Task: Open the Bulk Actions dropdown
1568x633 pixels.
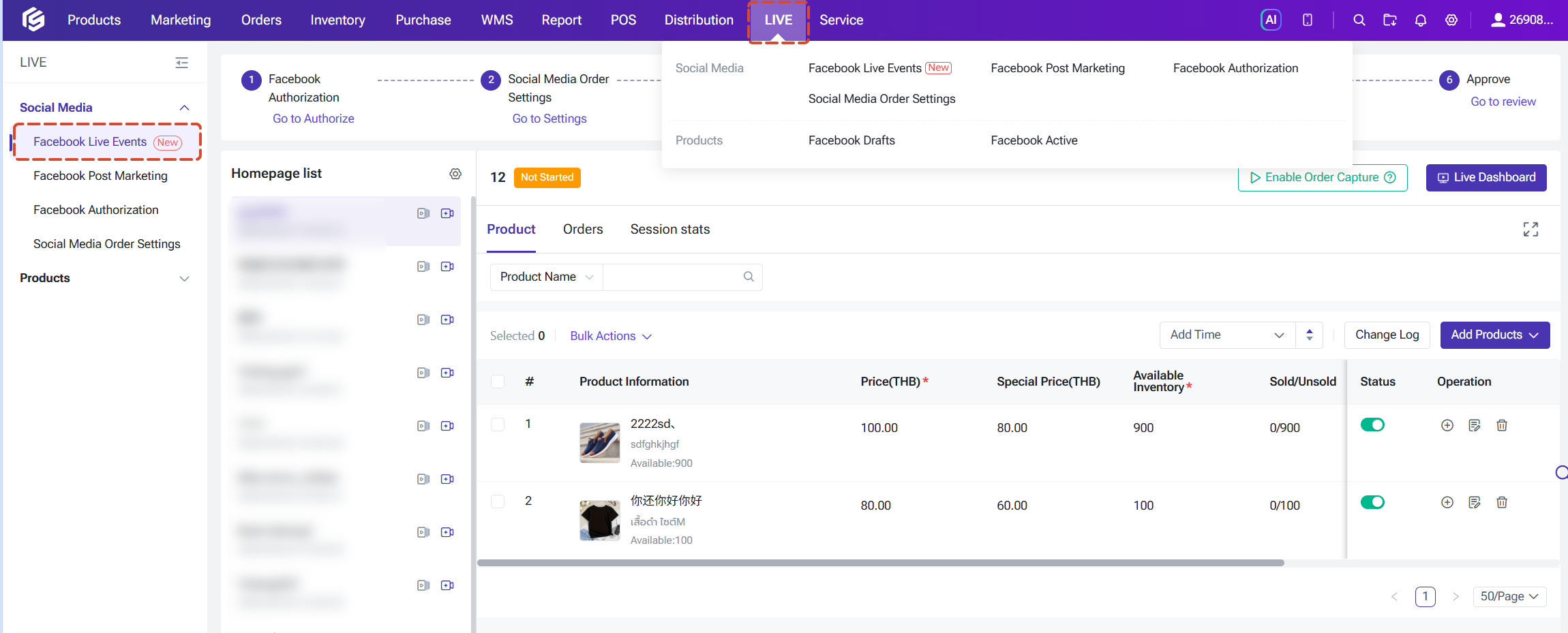Action: coord(611,336)
